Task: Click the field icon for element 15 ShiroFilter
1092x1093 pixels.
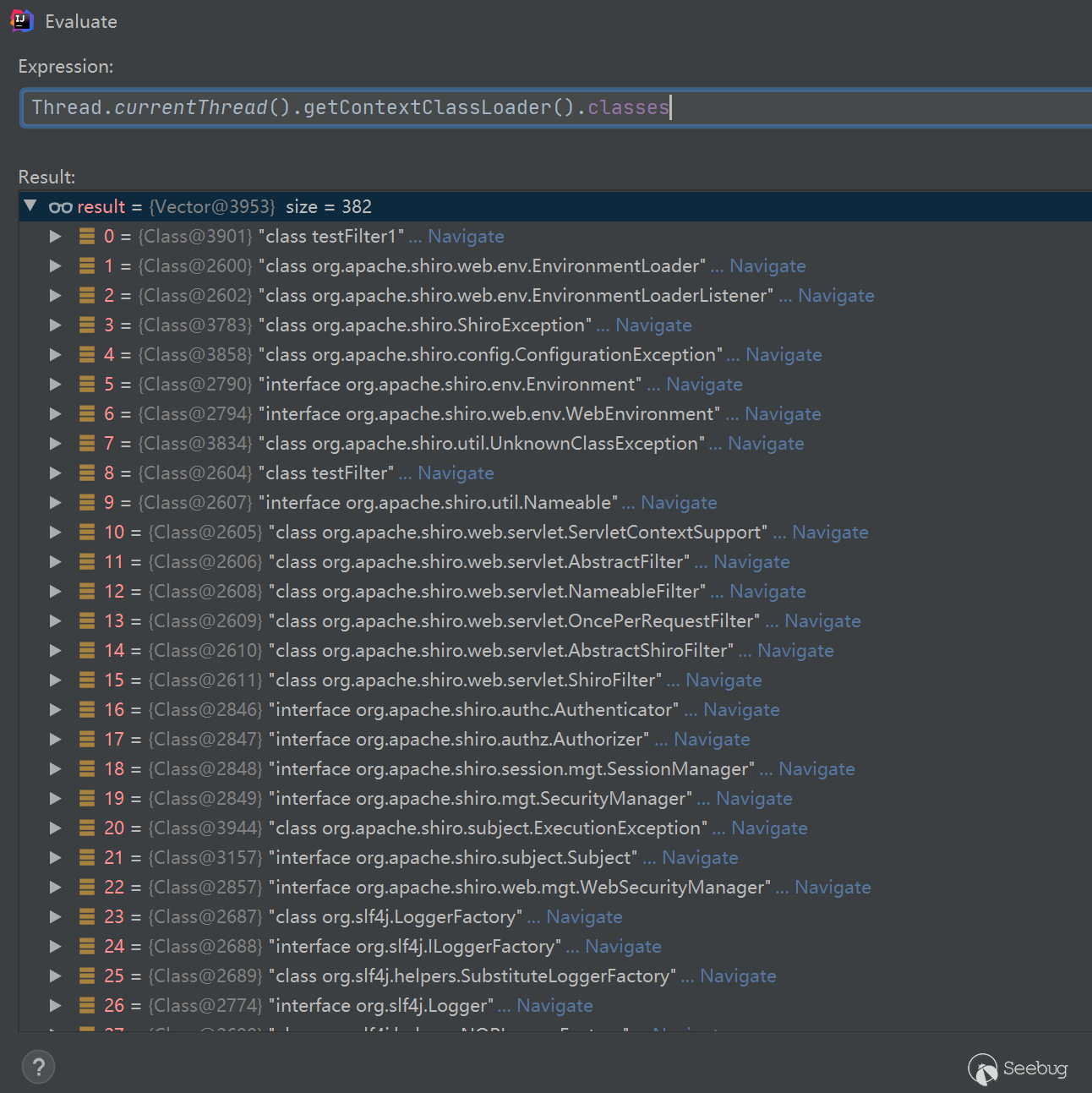Action: pos(87,680)
